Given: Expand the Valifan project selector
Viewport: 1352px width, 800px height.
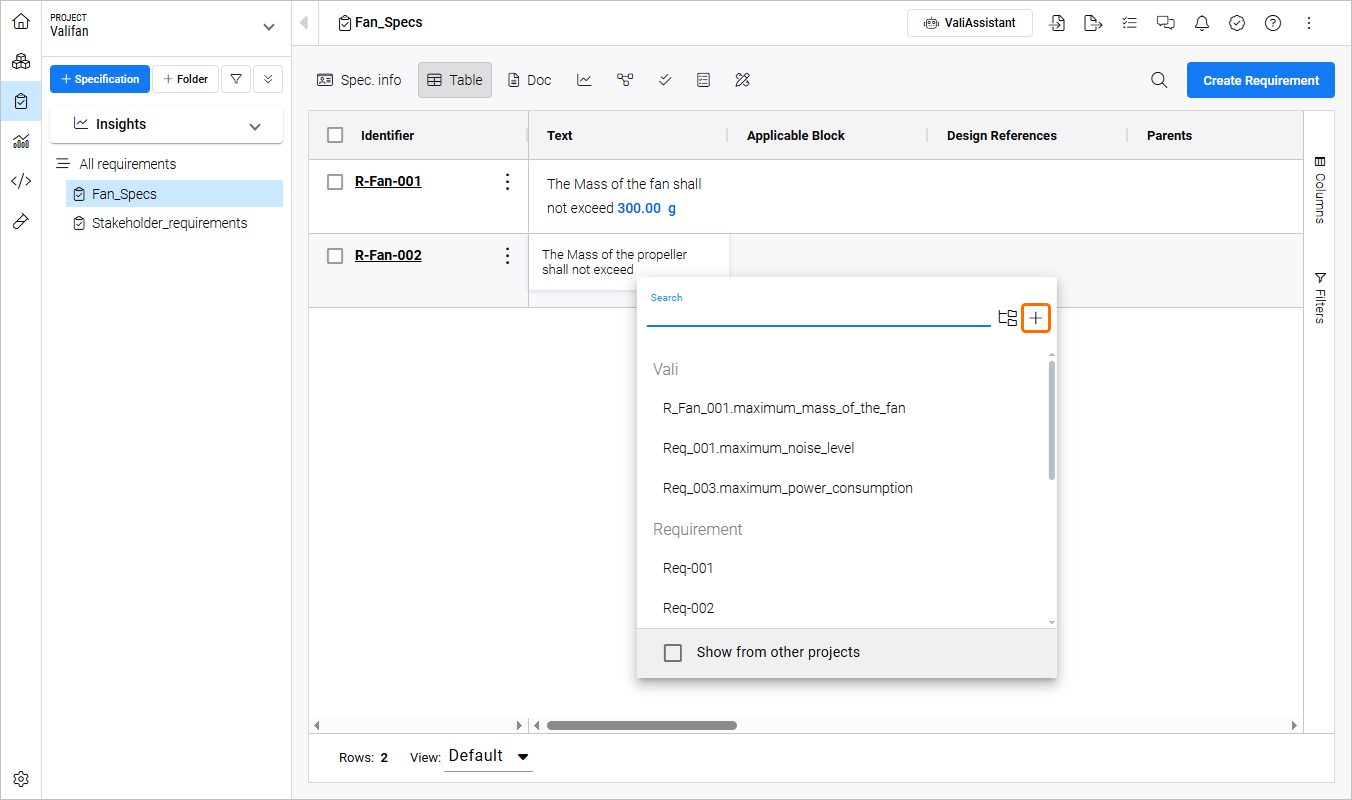Looking at the screenshot, I should 267,27.
